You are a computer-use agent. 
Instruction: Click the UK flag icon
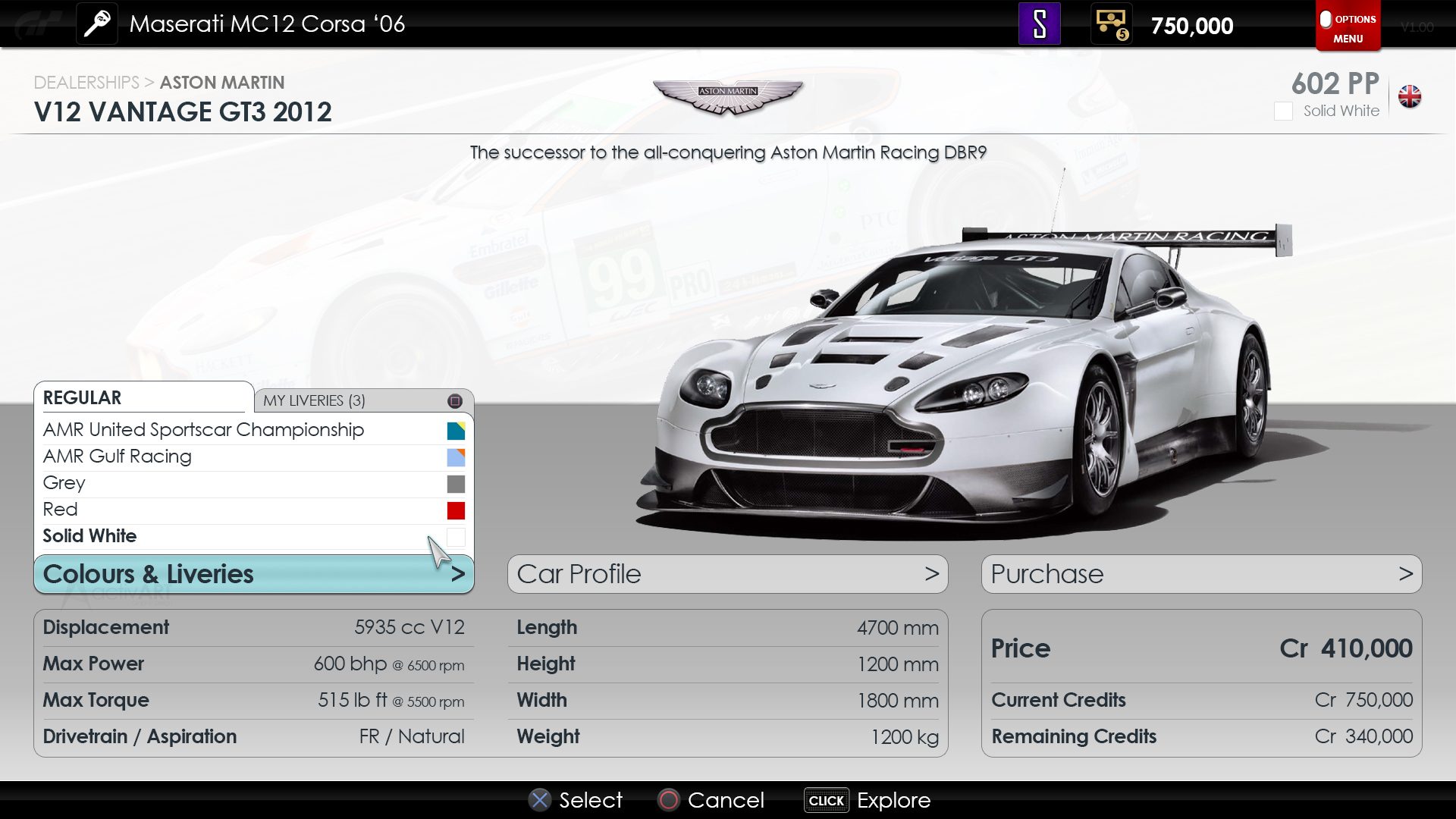coord(1410,97)
